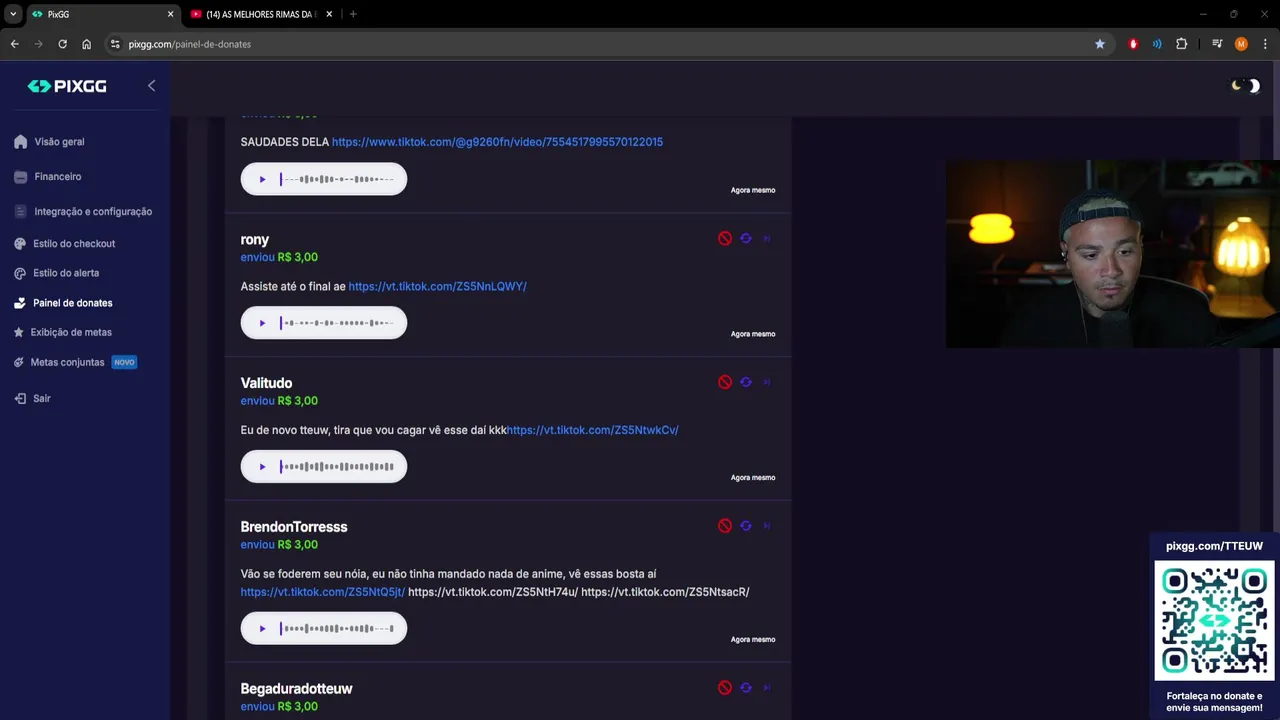The width and height of the screenshot is (1280, 720).
Task: Open rony's TikTok link ZS5NnLQWY
Action: click(x=437, y=286)
